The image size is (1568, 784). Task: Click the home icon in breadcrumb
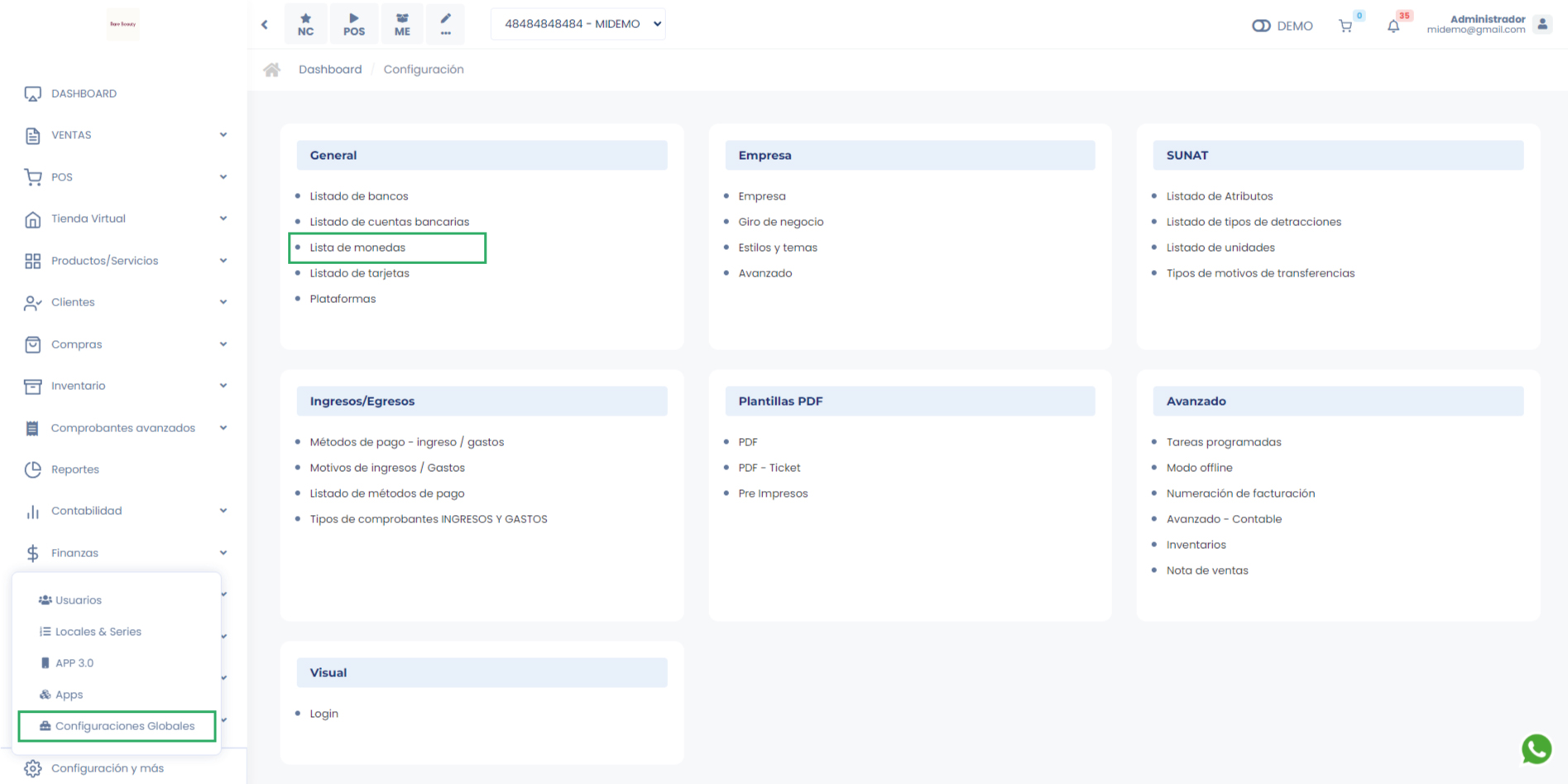point(271,70)
